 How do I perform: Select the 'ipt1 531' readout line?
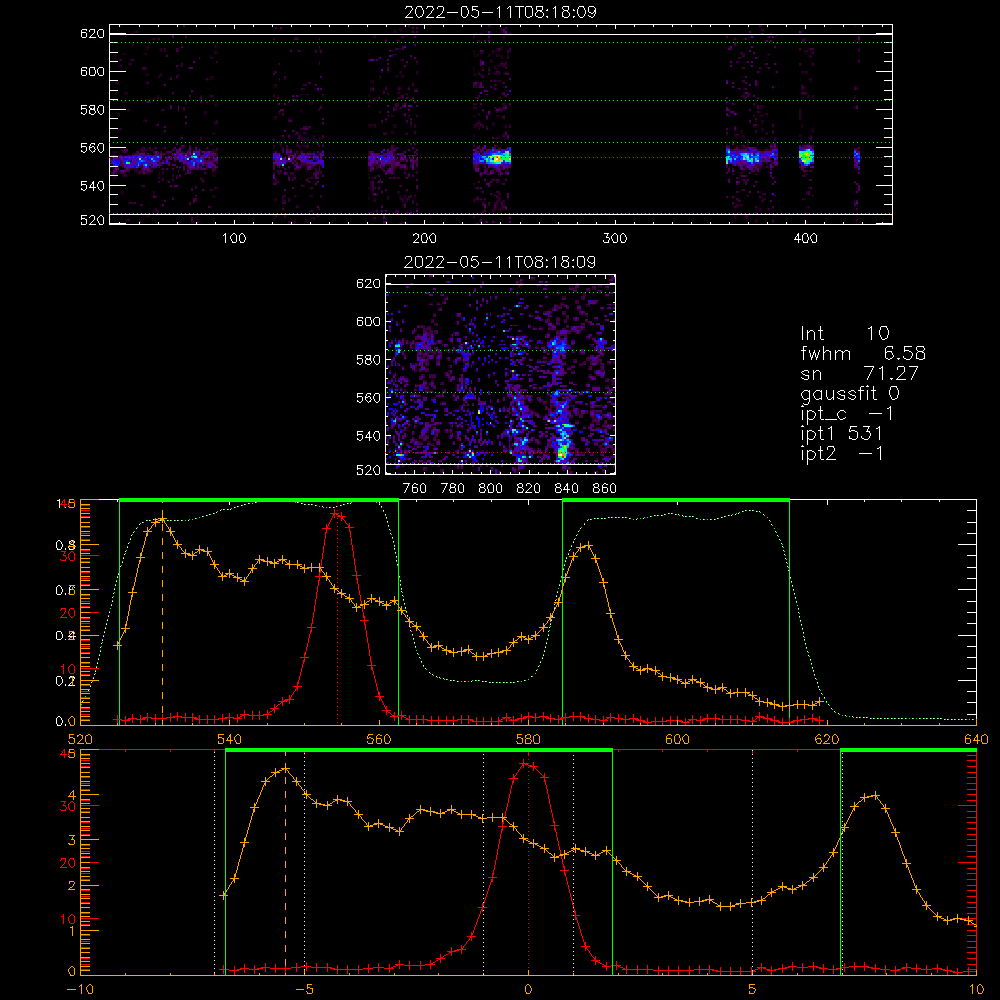tap(841, 434)
